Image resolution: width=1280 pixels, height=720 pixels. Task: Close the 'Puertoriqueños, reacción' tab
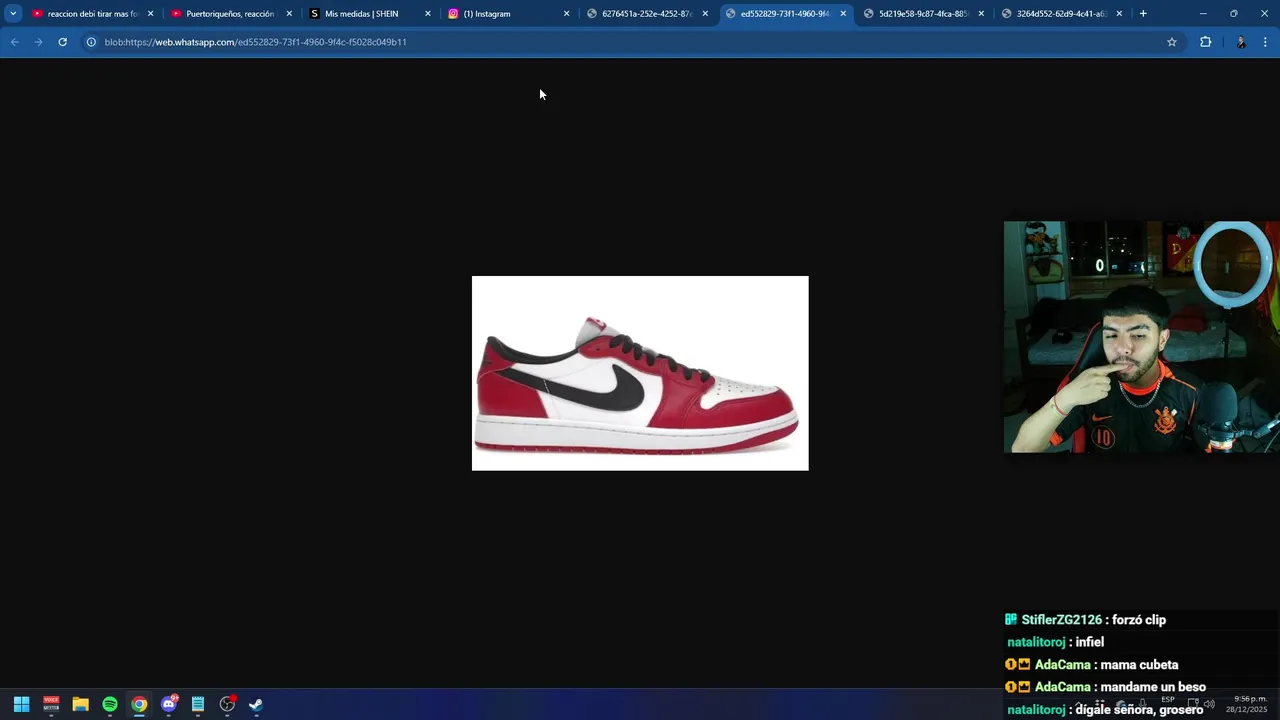(289, 14)
